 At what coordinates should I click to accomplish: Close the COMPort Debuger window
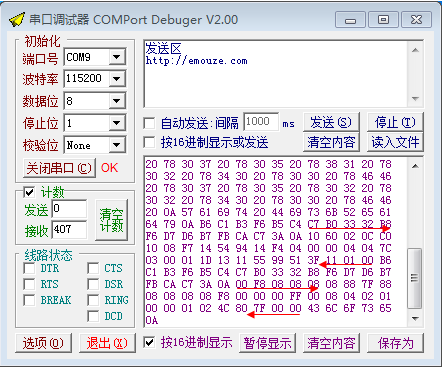tap(416, 20)
